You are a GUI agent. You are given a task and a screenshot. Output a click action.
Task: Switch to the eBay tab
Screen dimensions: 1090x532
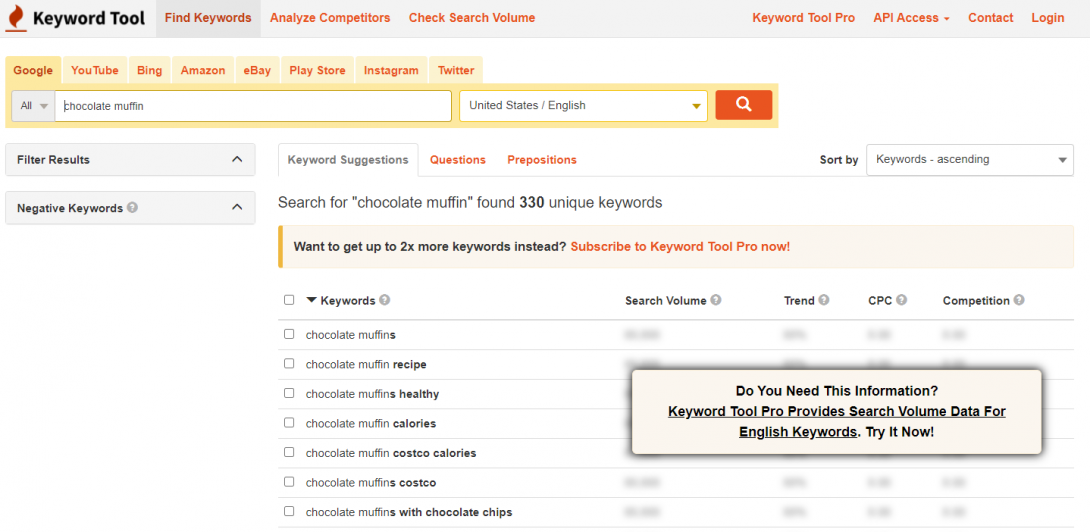257,70
